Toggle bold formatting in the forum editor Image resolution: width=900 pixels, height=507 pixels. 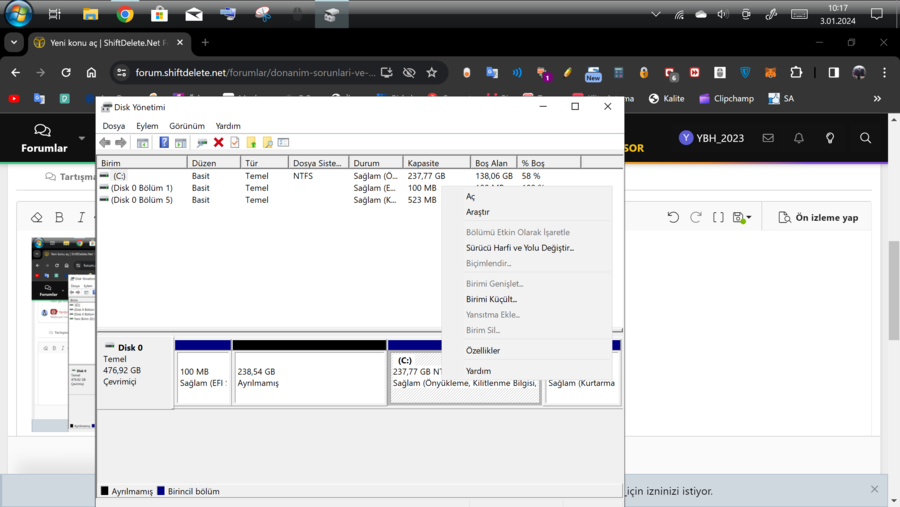point(59,217)
